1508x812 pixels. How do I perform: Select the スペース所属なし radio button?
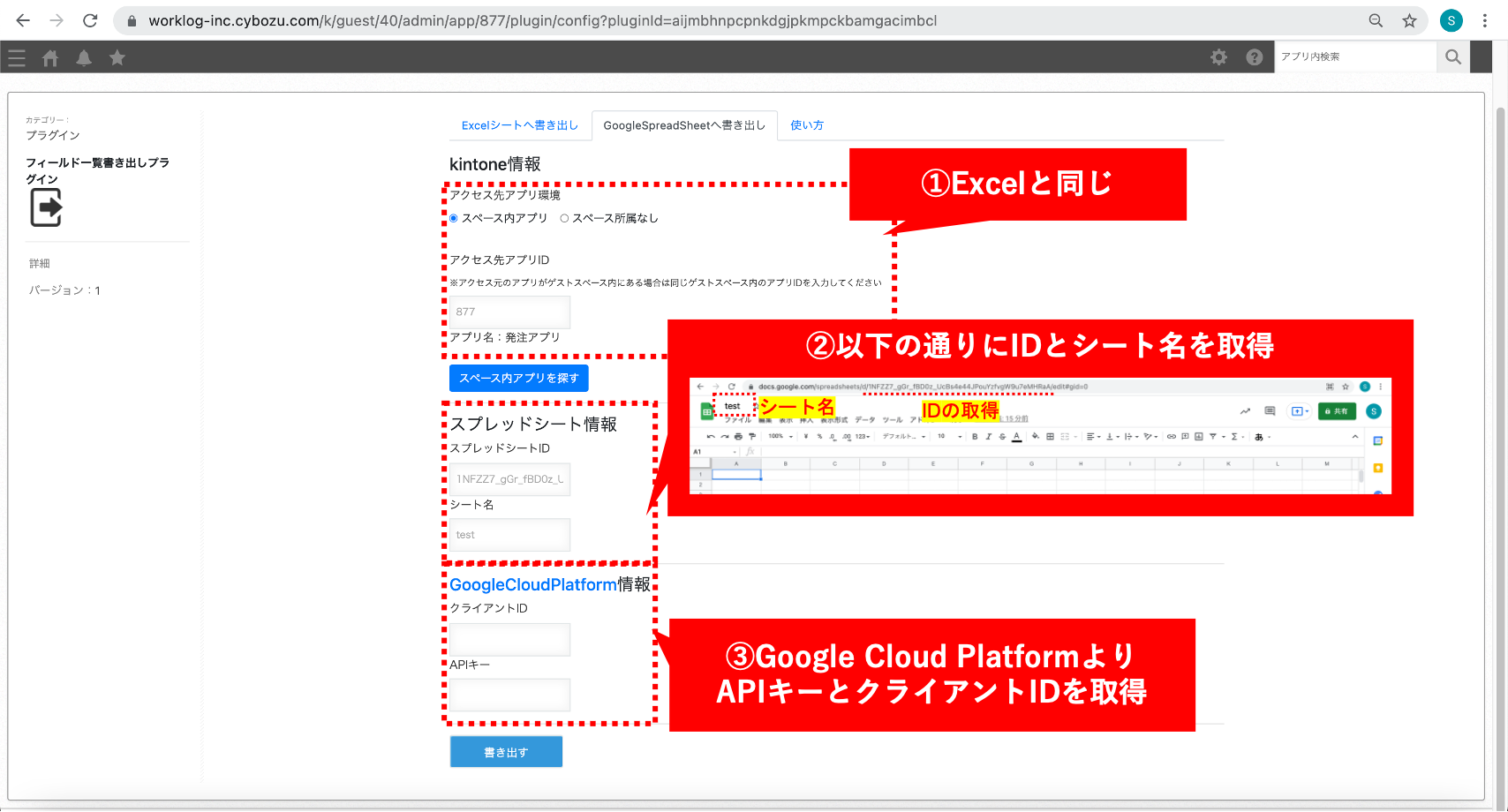(x=564, y=219)
